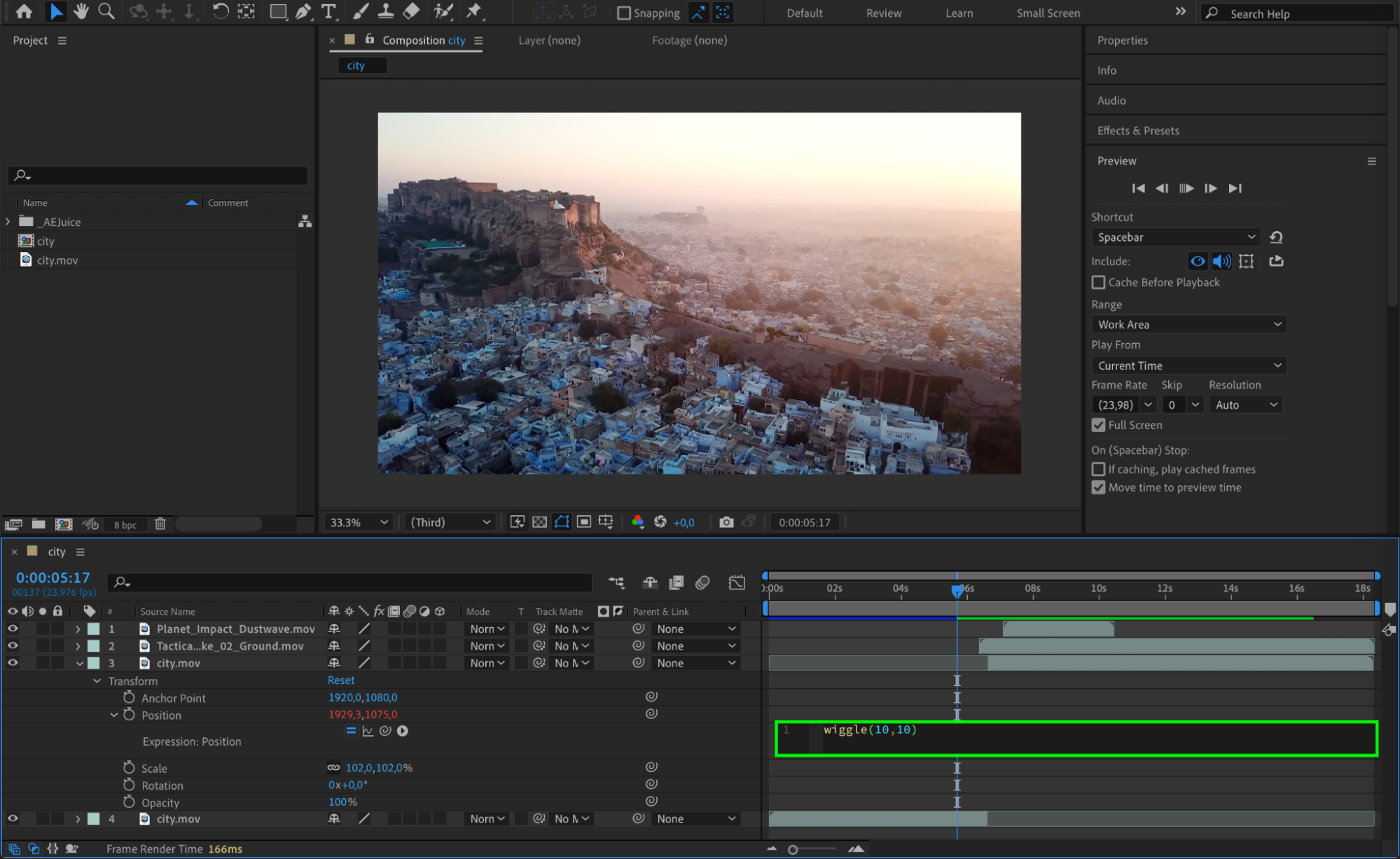Click Reset next to Transform
The height and width of the screenshot is (859, 1400).
[x=340, y=680]
